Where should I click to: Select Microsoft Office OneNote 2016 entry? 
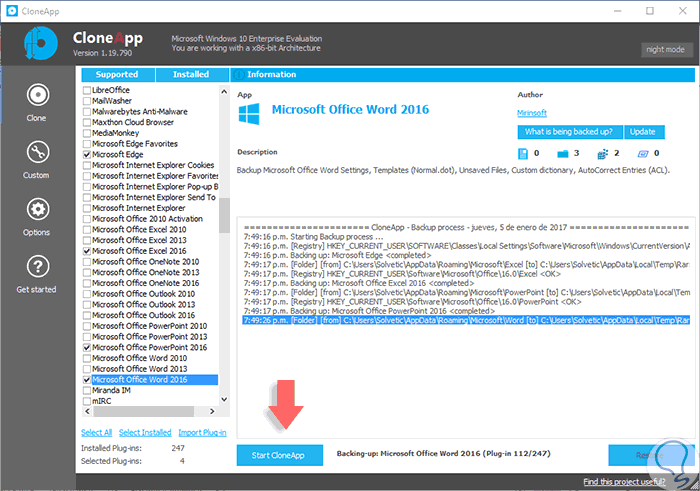tap(146, 283)
